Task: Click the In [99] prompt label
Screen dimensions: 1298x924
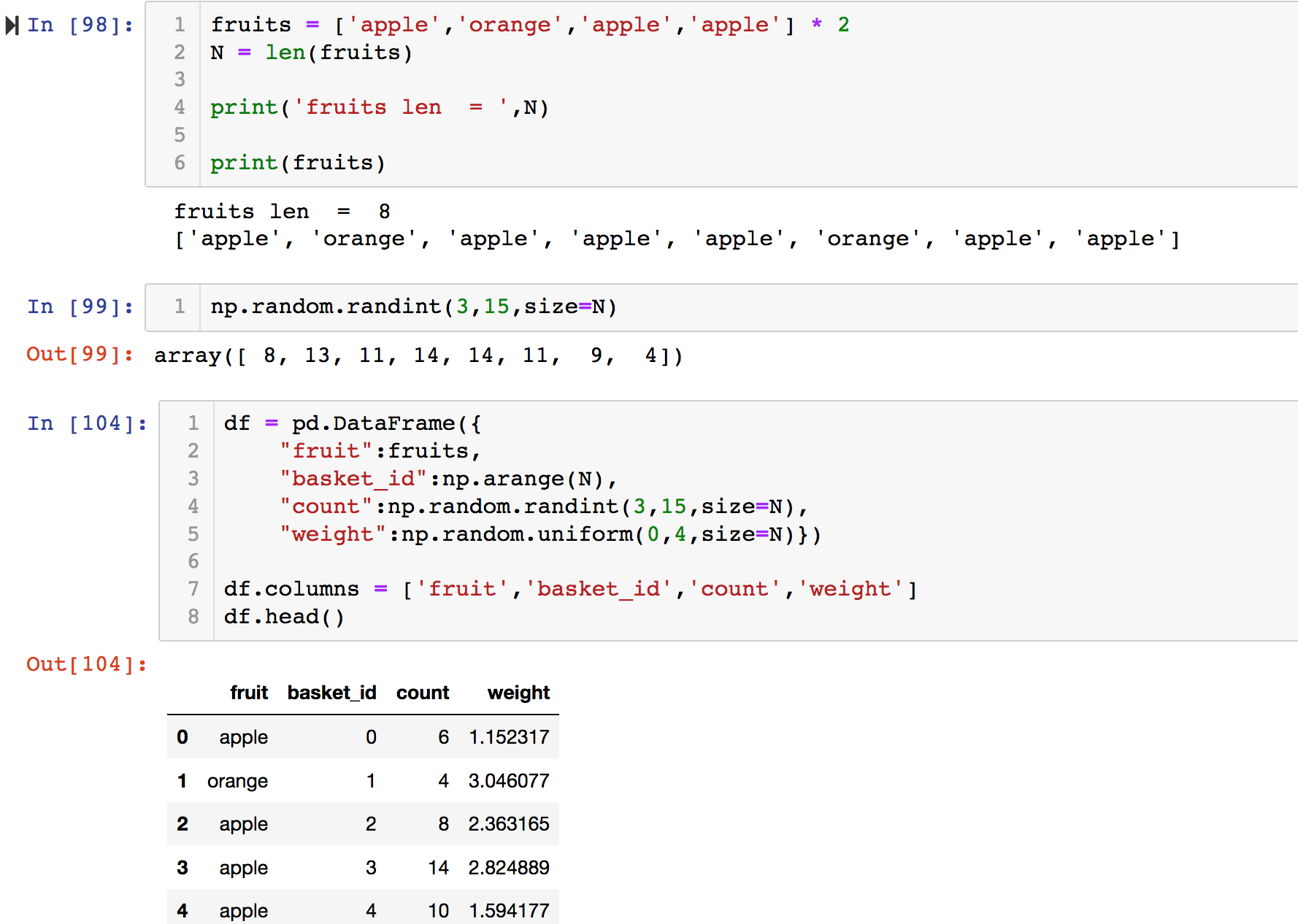Action: pos(80,307)
